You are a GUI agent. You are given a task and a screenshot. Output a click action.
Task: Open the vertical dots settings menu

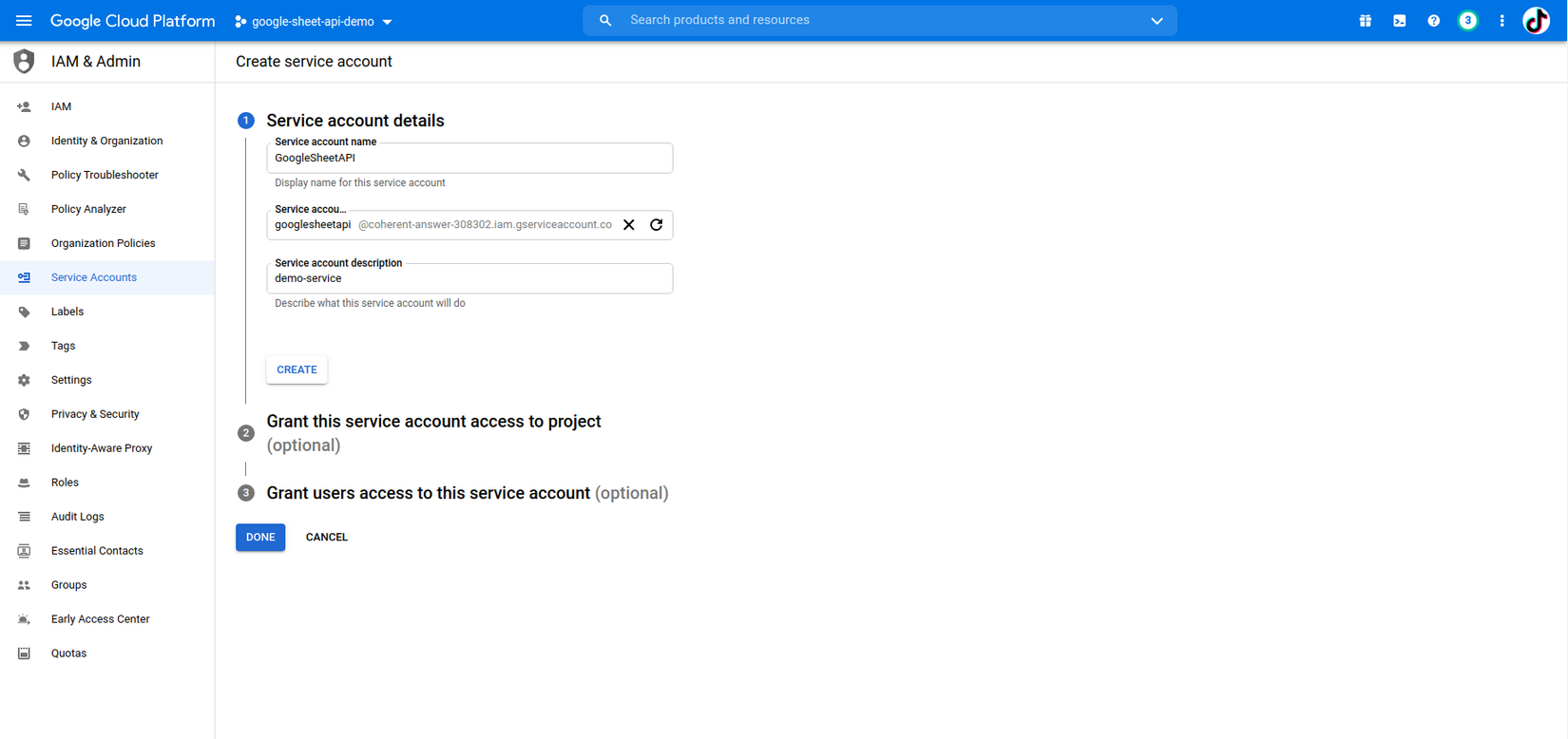(1502, 21)
